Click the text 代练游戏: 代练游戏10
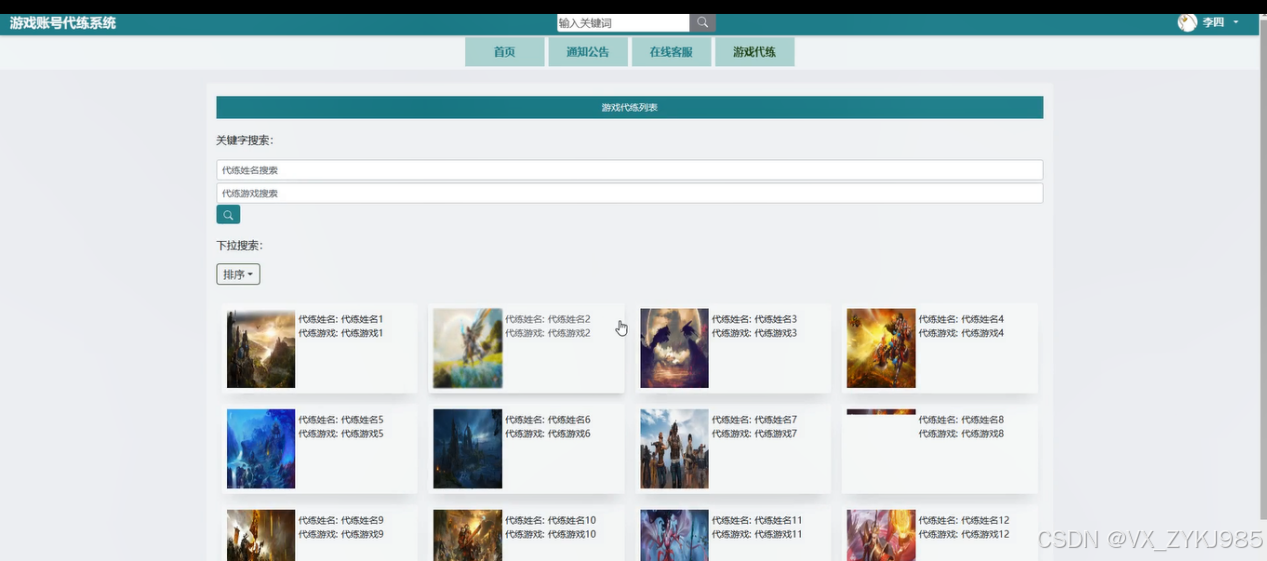The height and width of the screenshot is (561, 1267). [551, 535]
